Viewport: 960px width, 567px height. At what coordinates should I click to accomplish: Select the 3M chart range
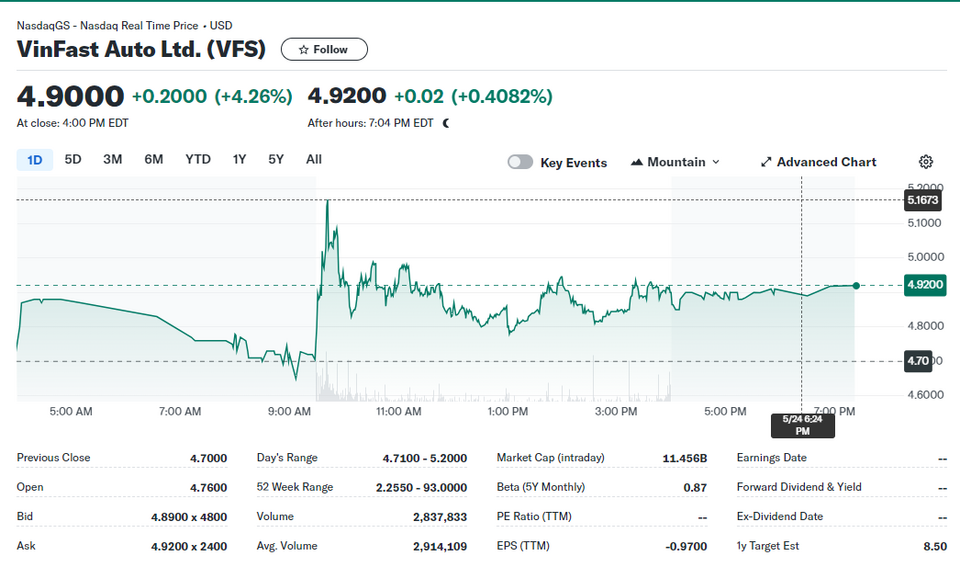tap(113, 159)
